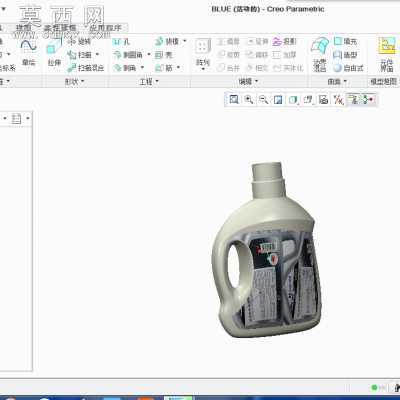Open the model tree columns dropdown arrow
Screen dimensions: 400x400
tap(28, 118)
